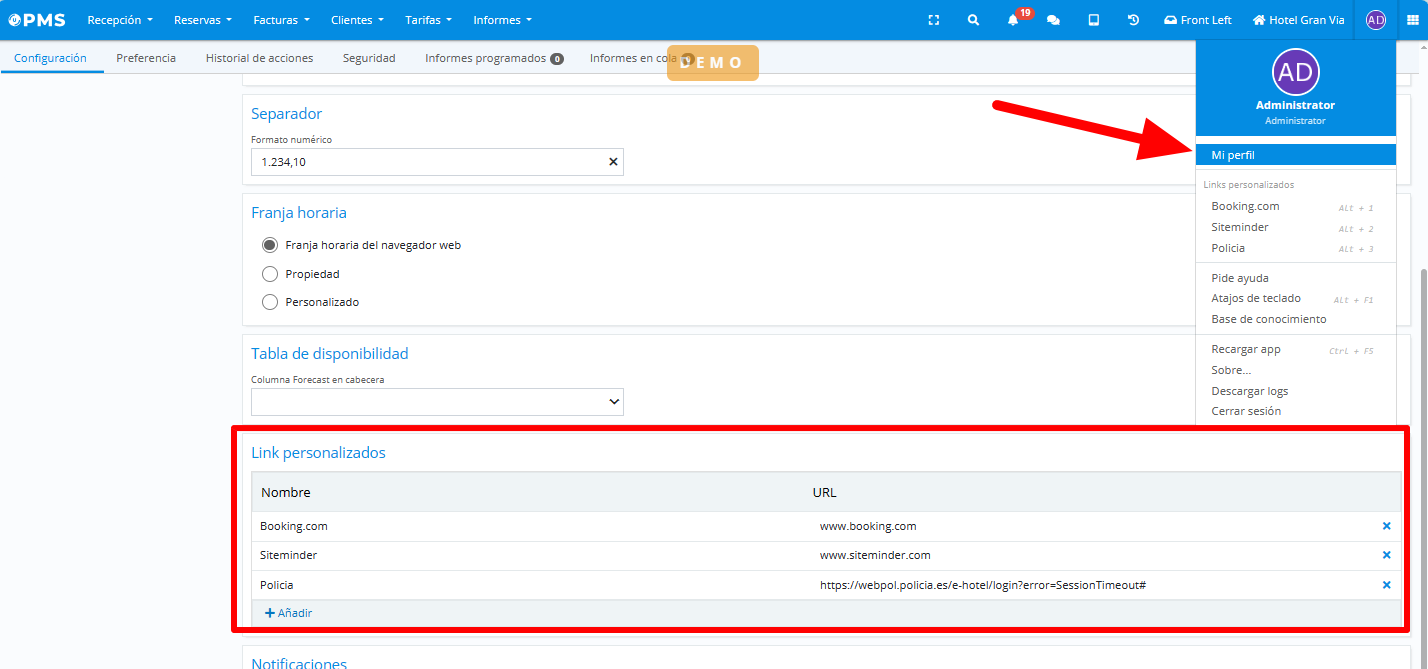
Task: Delete the Booking.com custom link row
Action: pyautogui.click(x=1386, y=526)
